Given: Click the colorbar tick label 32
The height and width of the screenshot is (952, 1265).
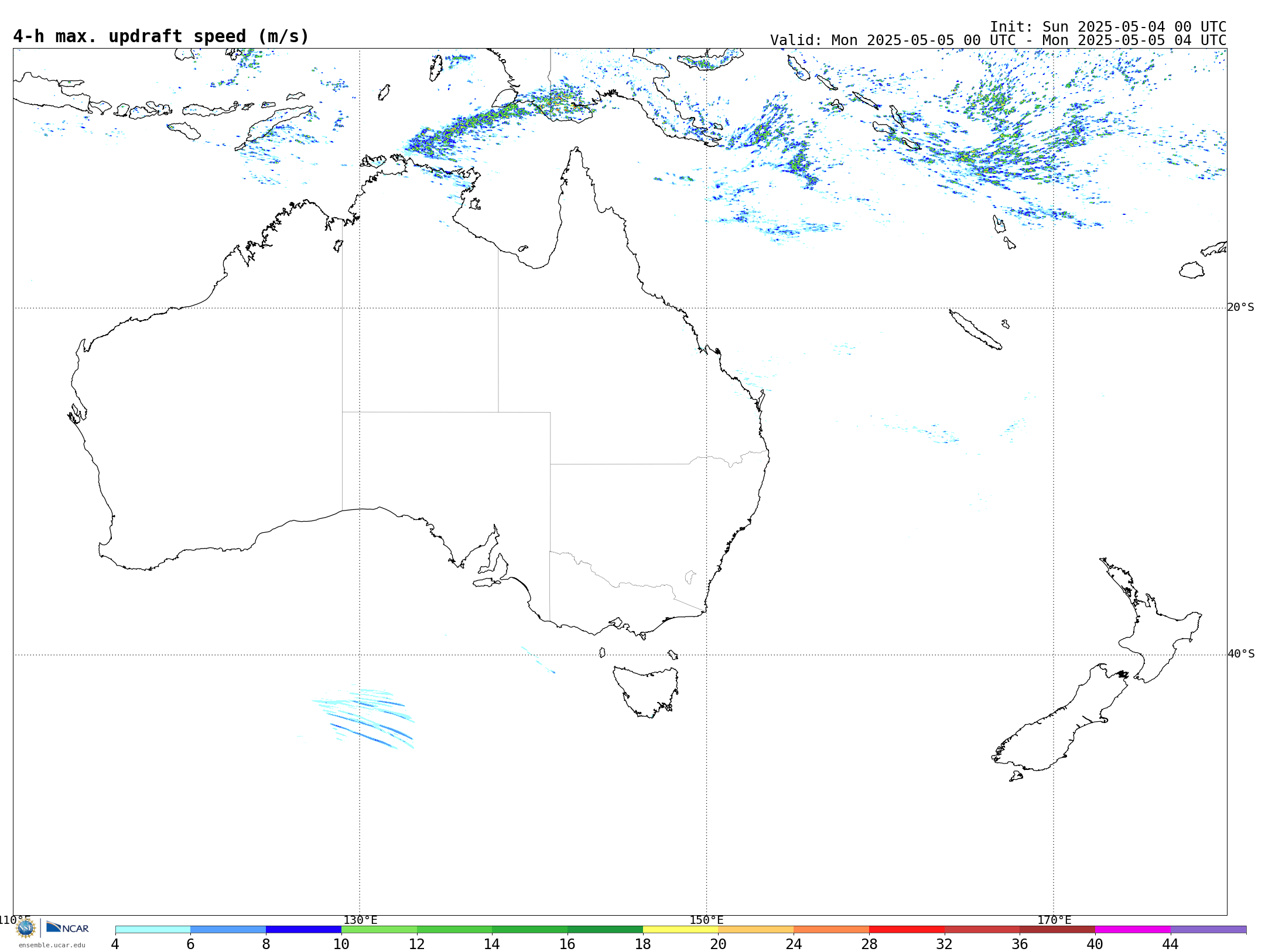Looking at the screenshot, I should 945,944.
